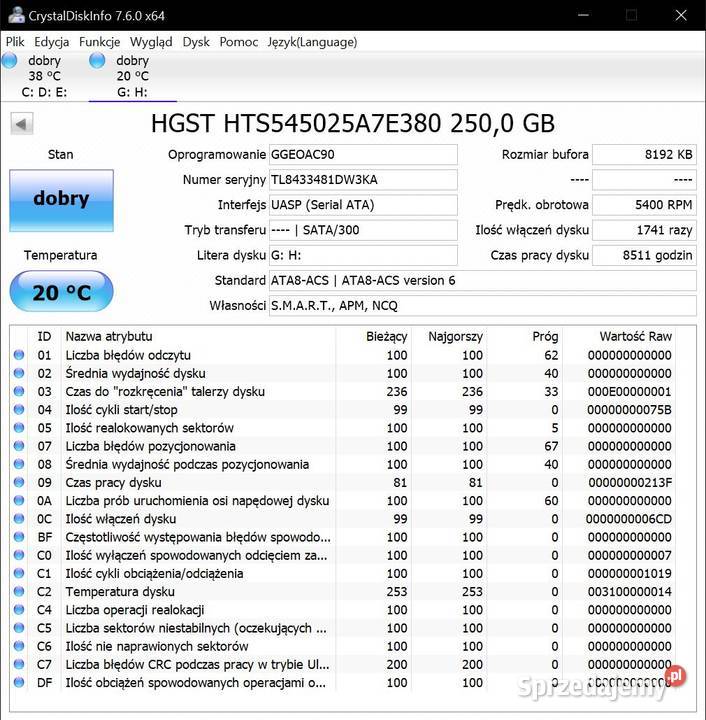Select the 'Ilość realokowanych sektorów' attribute name
The height and width of the screenshot is (720, 706).
[150, 428]
